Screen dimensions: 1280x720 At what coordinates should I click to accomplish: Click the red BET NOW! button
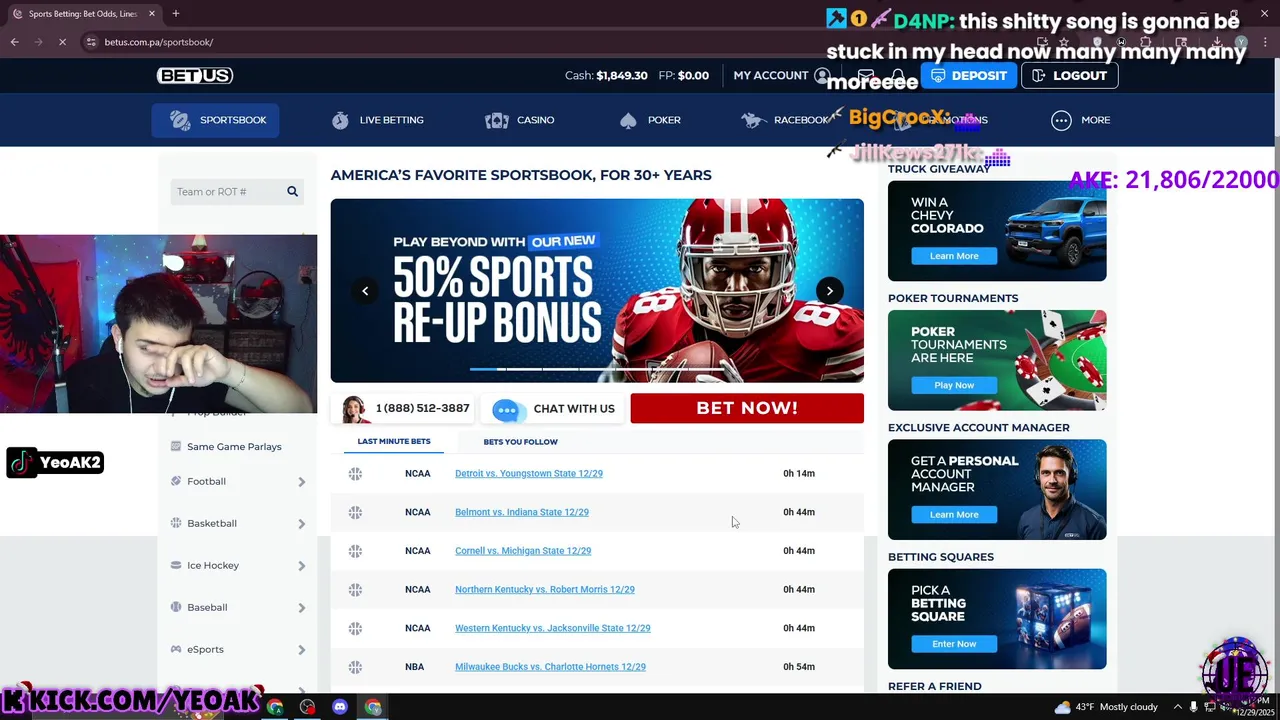[x=747, y=408]
